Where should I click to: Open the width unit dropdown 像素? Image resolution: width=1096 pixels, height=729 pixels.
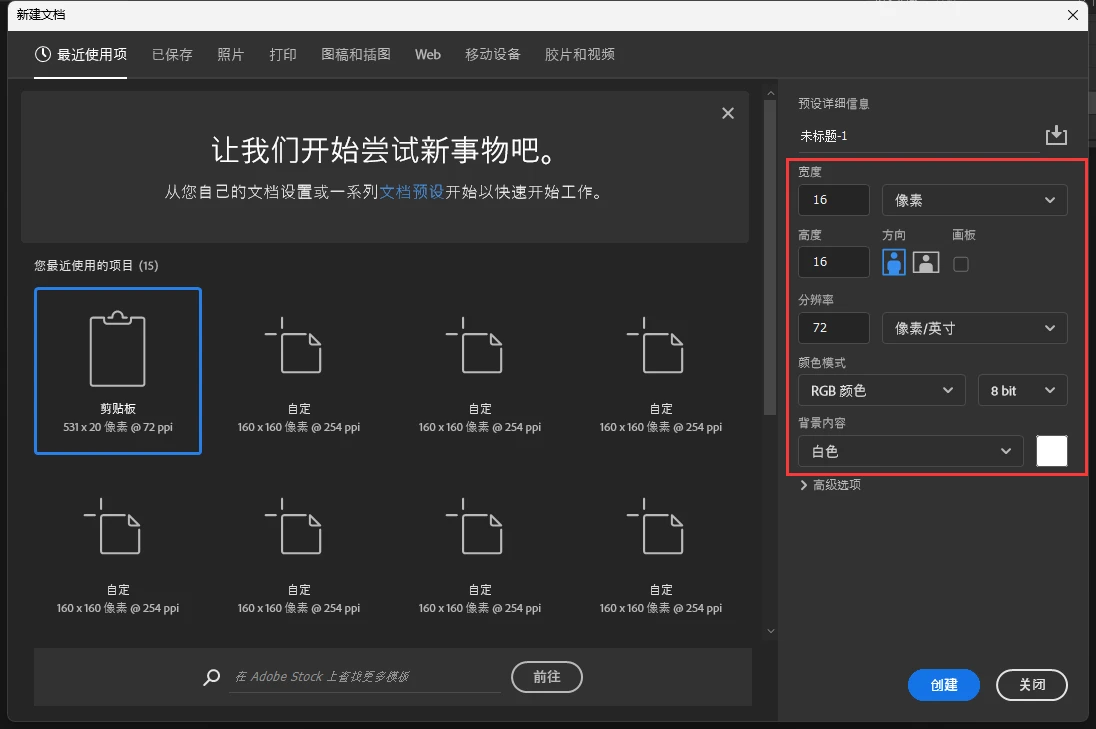[x=974, y=200]
